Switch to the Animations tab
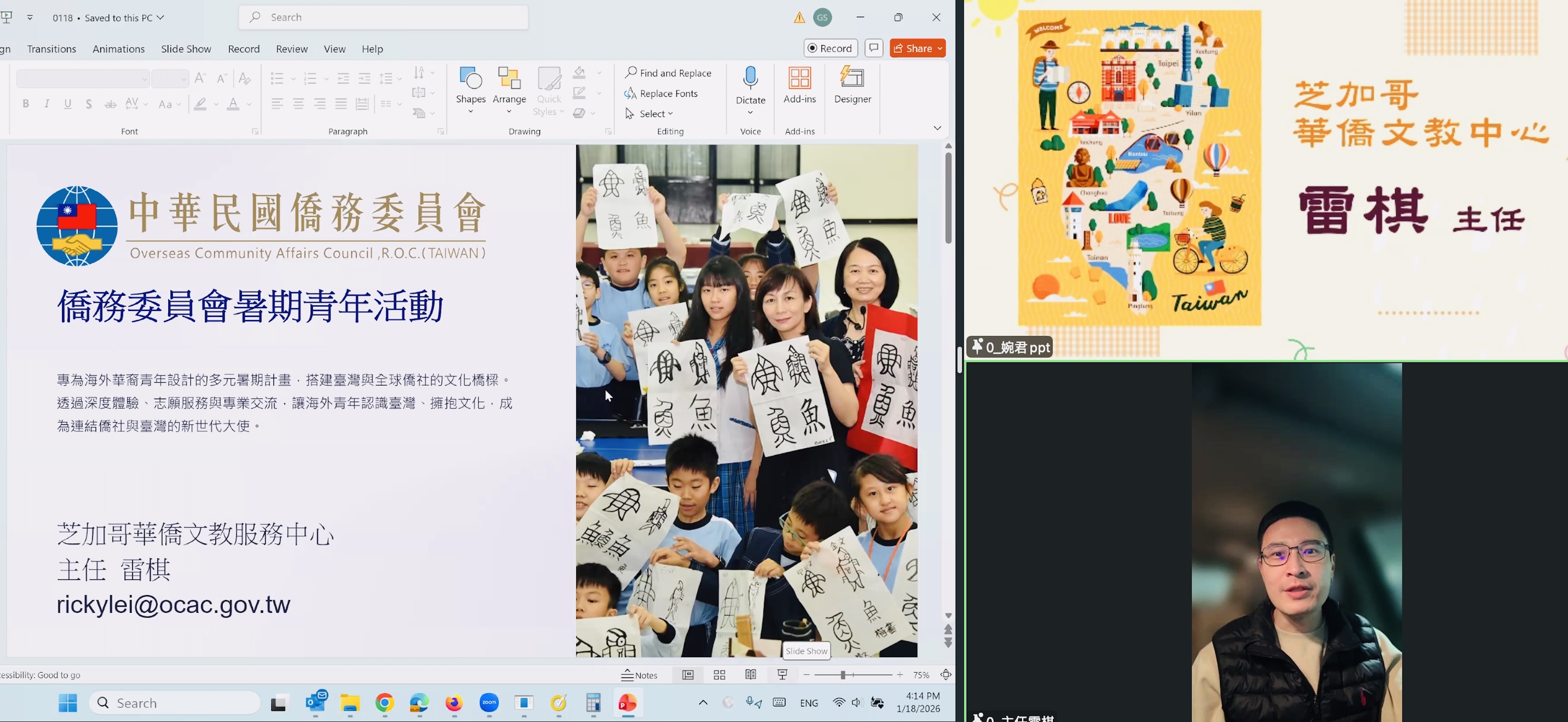The width and height of the screenshot is (1568, 722). (118, 49)
